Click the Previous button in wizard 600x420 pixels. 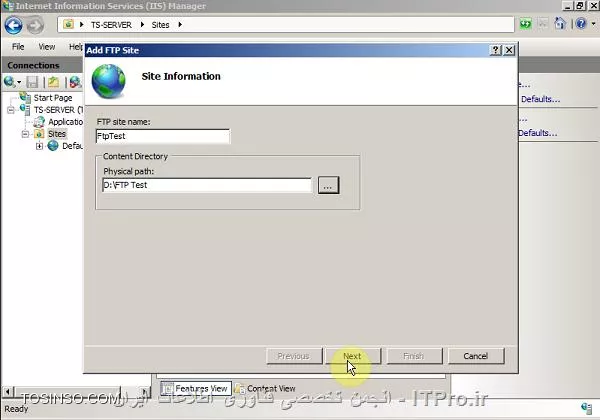(x=294, y=356)
